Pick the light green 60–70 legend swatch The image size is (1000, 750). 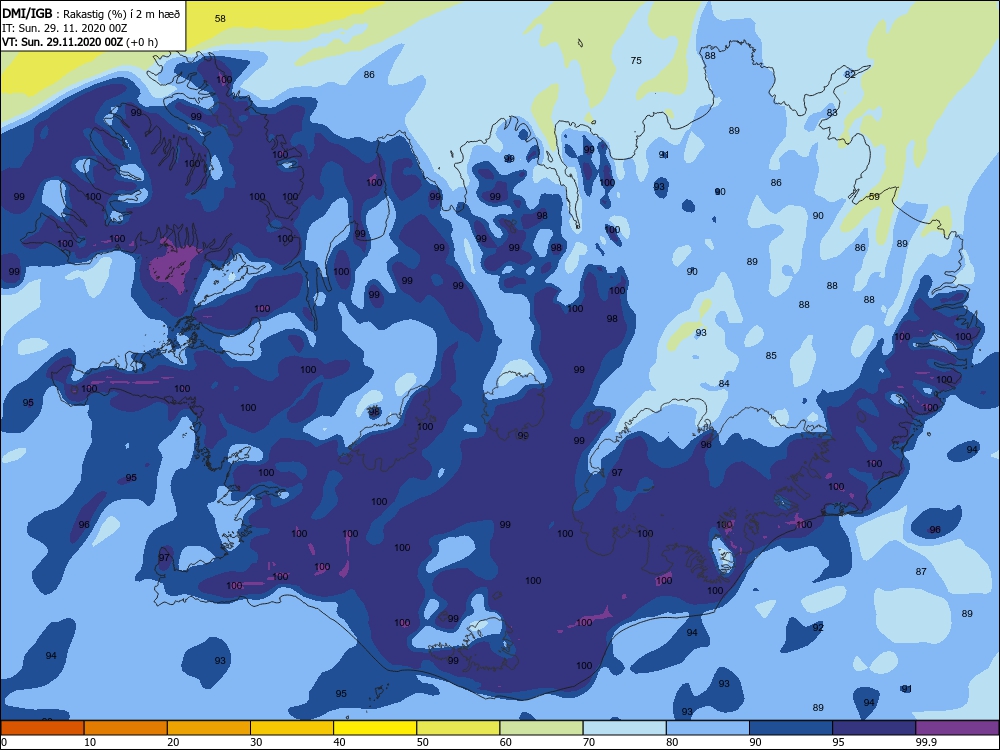[541, 728]
